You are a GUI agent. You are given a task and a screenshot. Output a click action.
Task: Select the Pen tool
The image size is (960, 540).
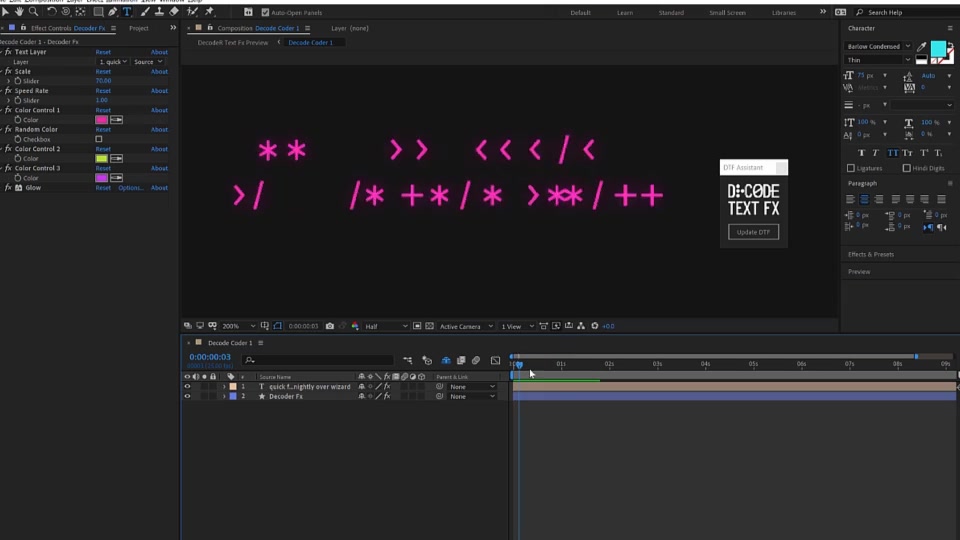point(113,12)
